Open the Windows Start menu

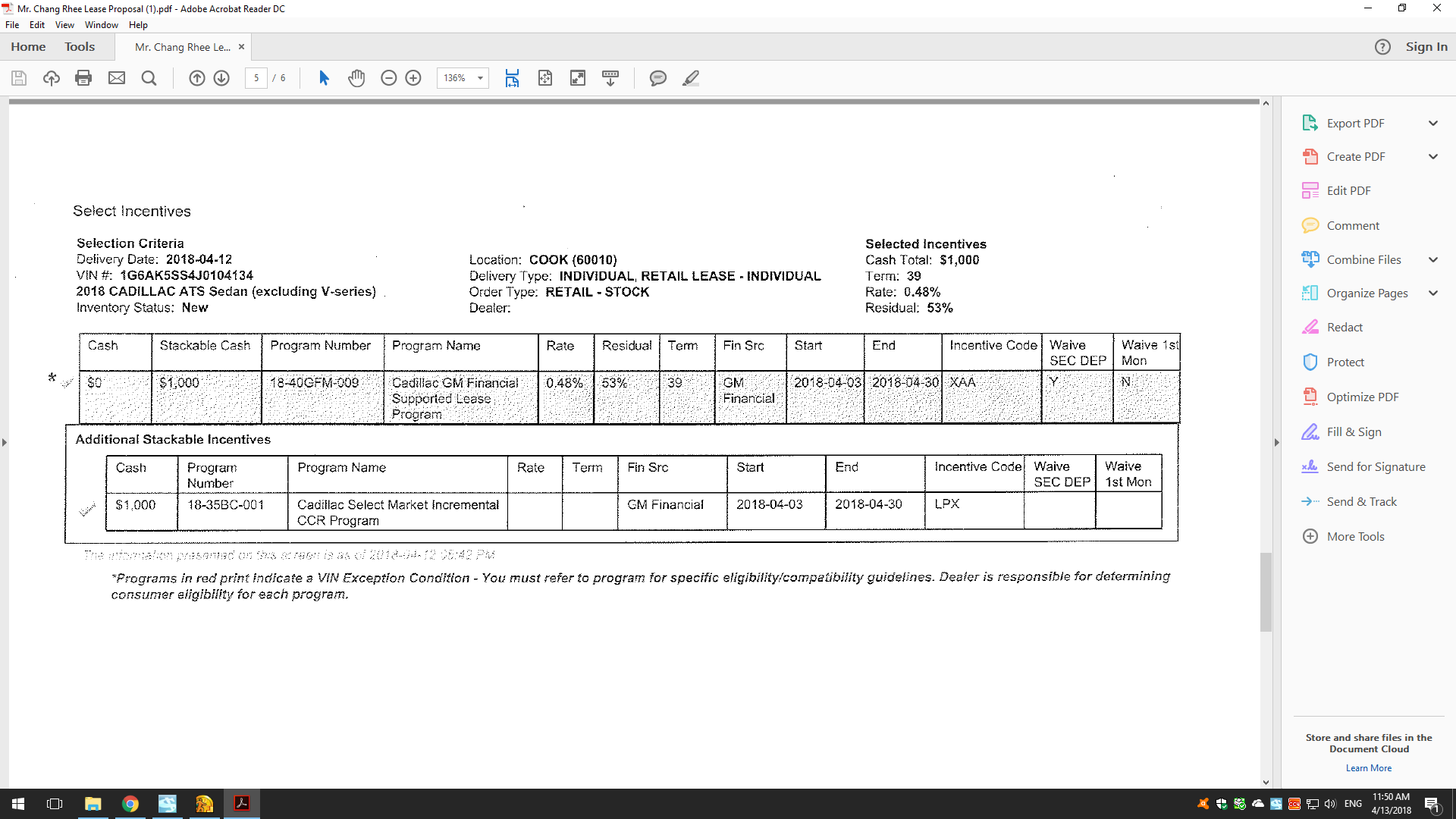(18, 804)
